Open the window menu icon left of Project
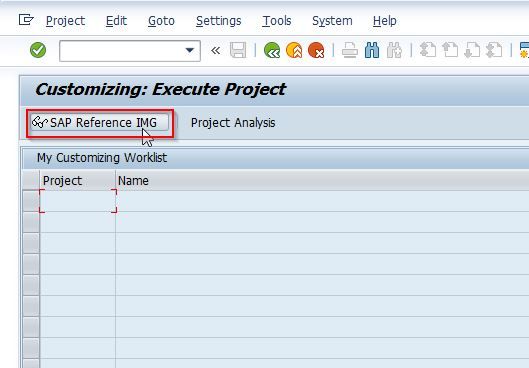The height and width of the screenshot is (368, 529). coord(26,20)
